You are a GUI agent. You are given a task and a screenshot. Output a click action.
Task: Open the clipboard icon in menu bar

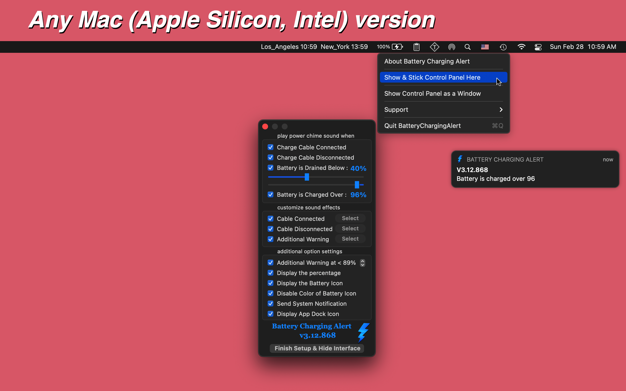(416, 47)
